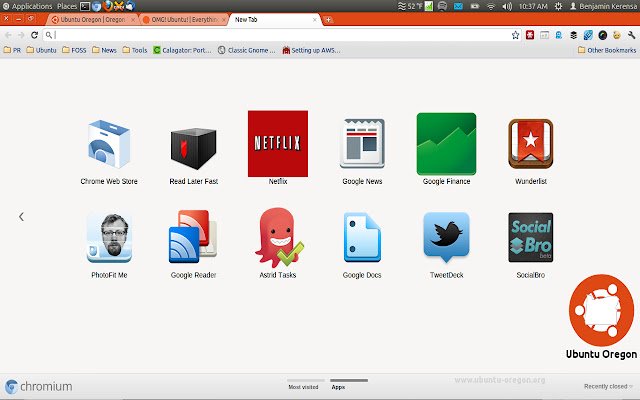This screenshot has width=640, height=400.
Task: Open the Classic Gnome bookmark
Action: [247, 50]
